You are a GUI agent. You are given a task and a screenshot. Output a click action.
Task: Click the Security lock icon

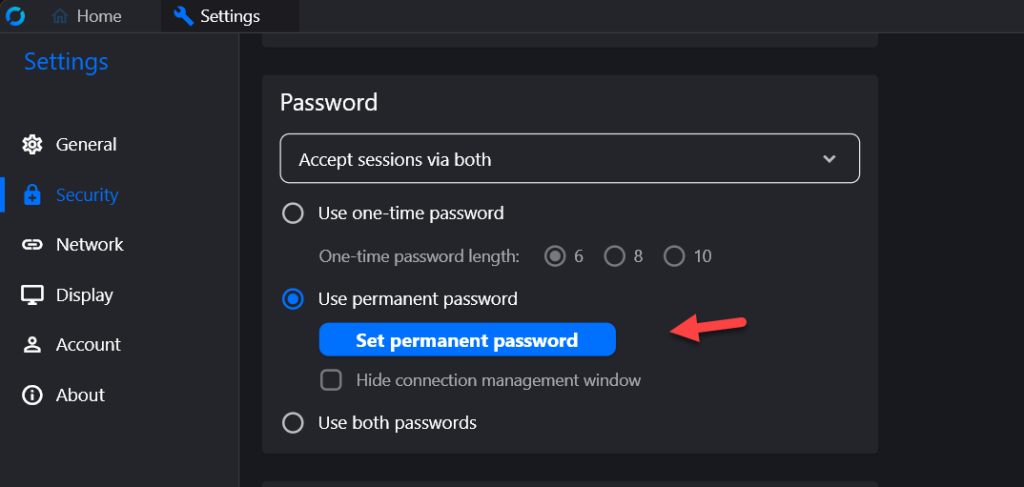(32, 195)
